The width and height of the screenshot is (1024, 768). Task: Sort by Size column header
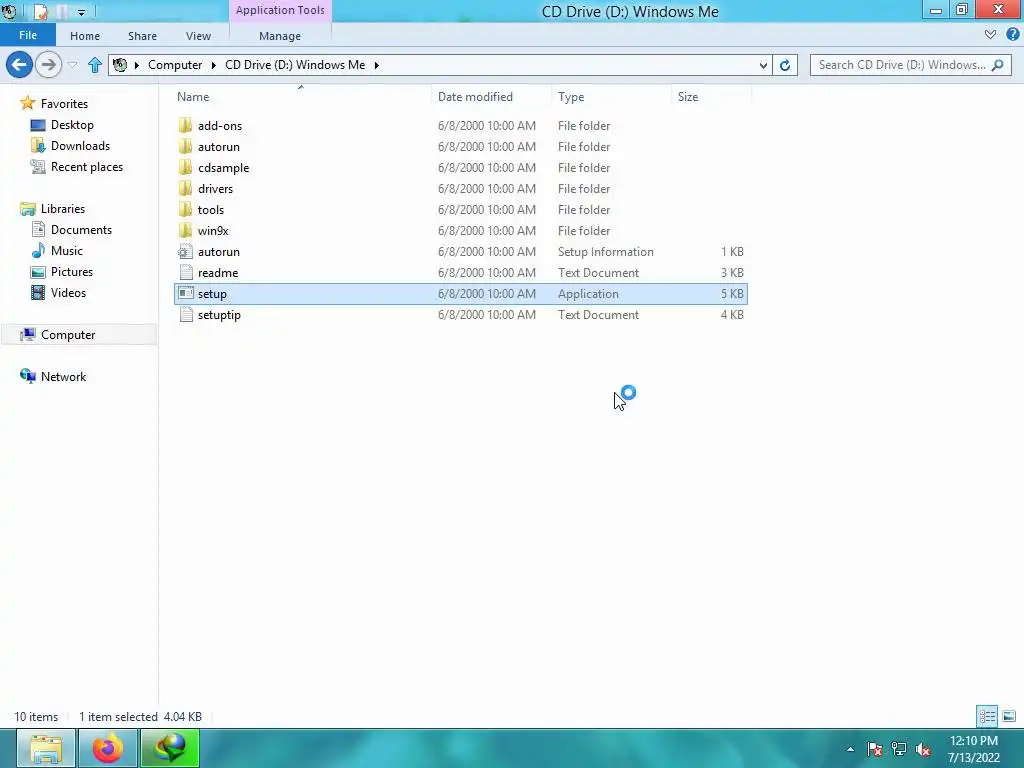[688, 97]
